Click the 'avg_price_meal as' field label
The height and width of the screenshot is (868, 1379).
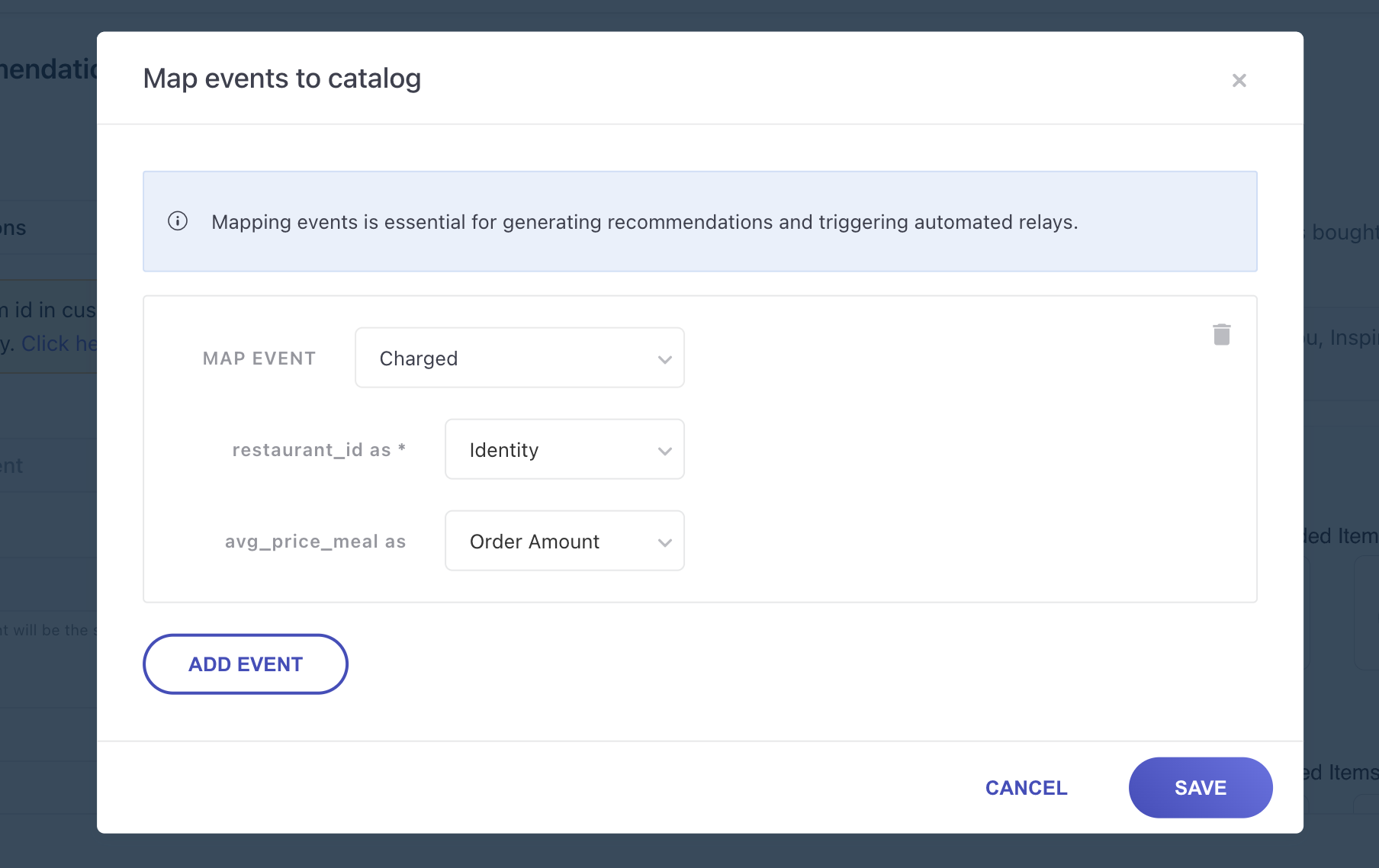click(x=314, y=542)
